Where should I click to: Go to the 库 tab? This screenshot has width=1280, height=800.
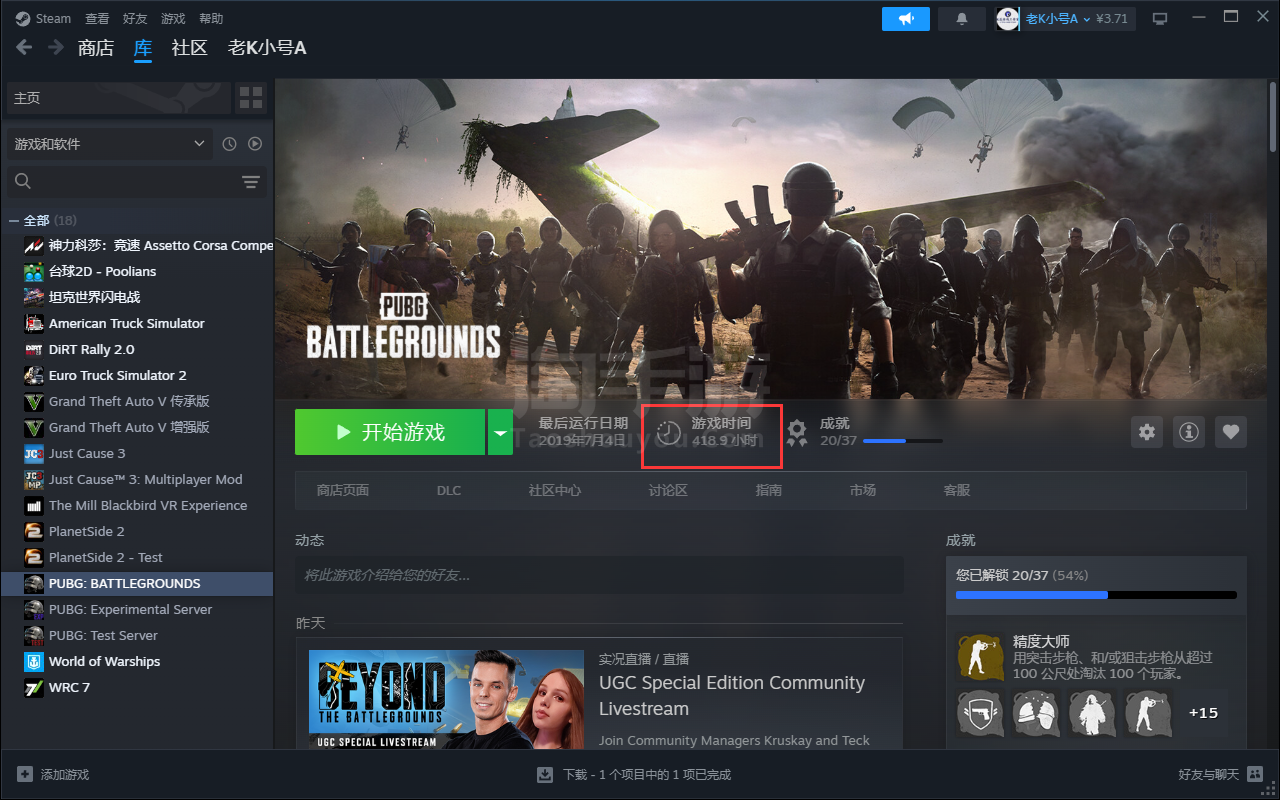click(143, 47)
